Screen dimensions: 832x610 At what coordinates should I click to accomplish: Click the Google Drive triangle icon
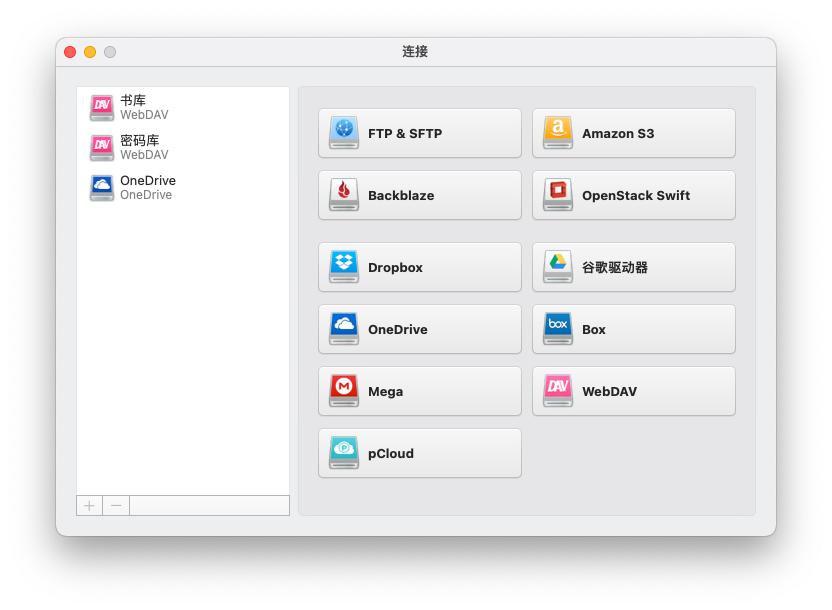(558, 267)
